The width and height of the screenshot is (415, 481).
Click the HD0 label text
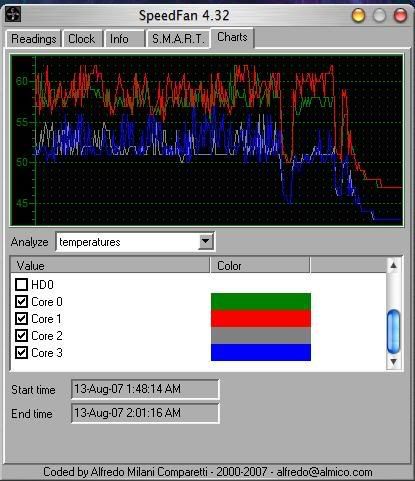coord(42,285)
